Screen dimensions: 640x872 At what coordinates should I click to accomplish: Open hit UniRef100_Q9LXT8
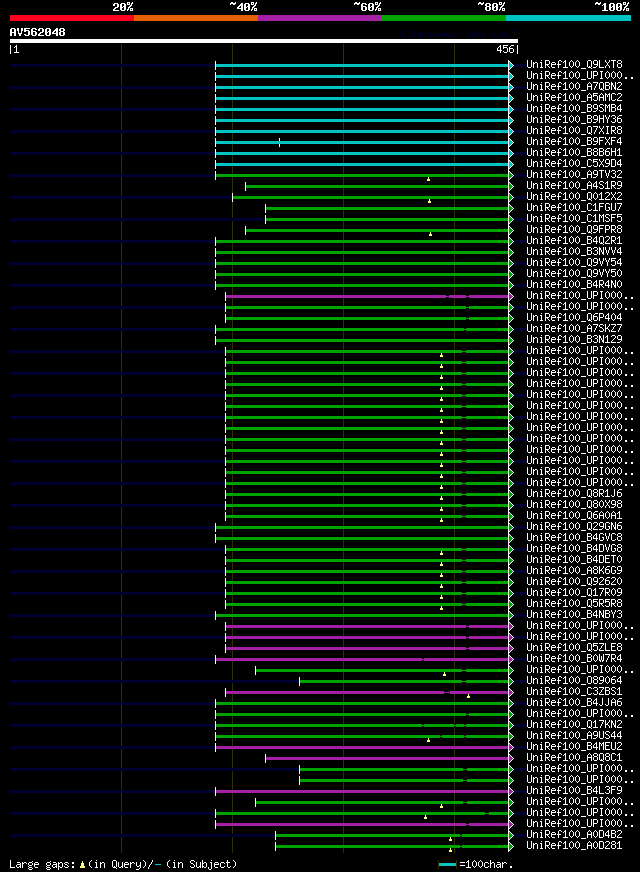(x=574, y=65)
